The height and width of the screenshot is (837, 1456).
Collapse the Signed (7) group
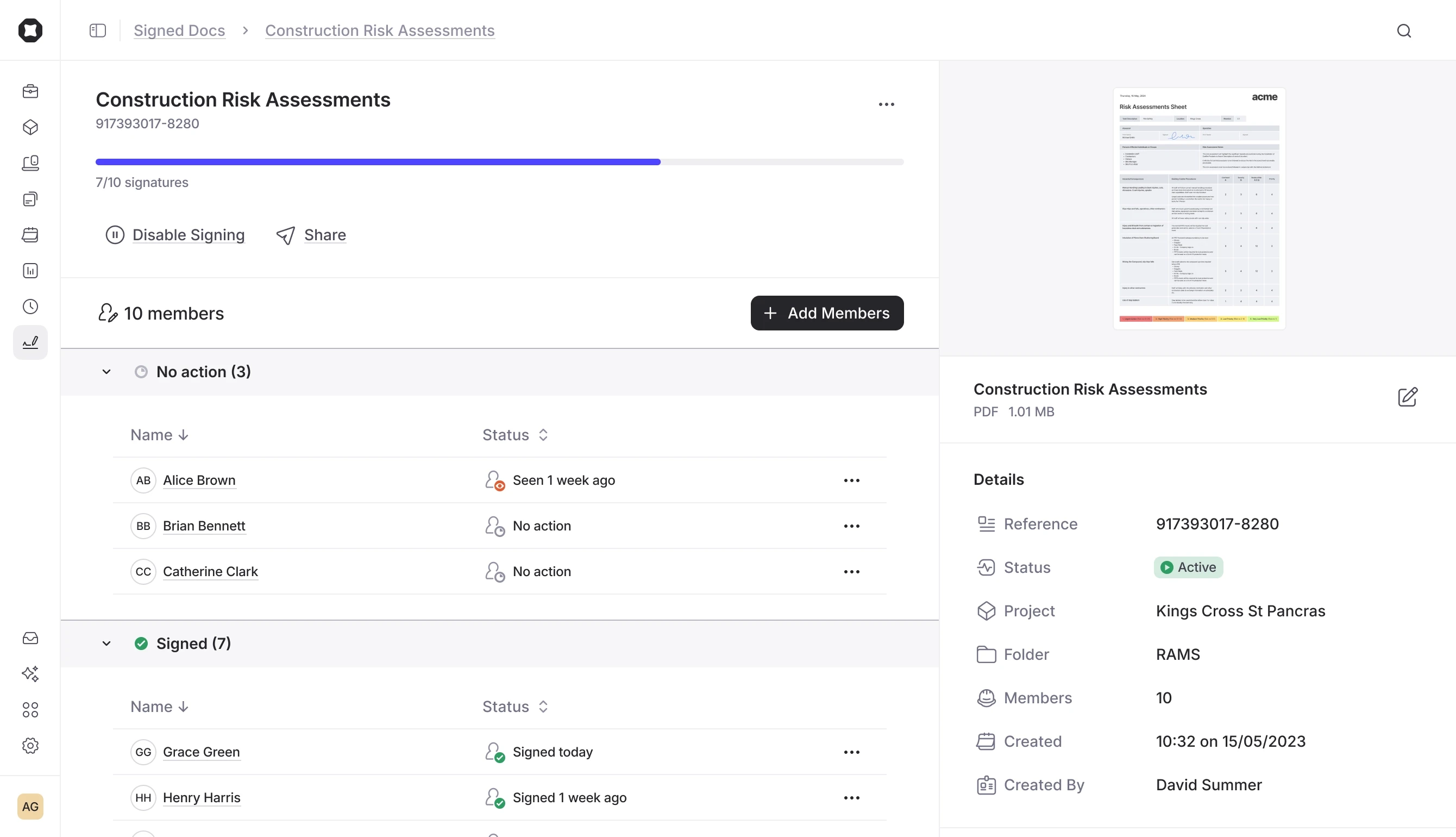click(106, 644)
